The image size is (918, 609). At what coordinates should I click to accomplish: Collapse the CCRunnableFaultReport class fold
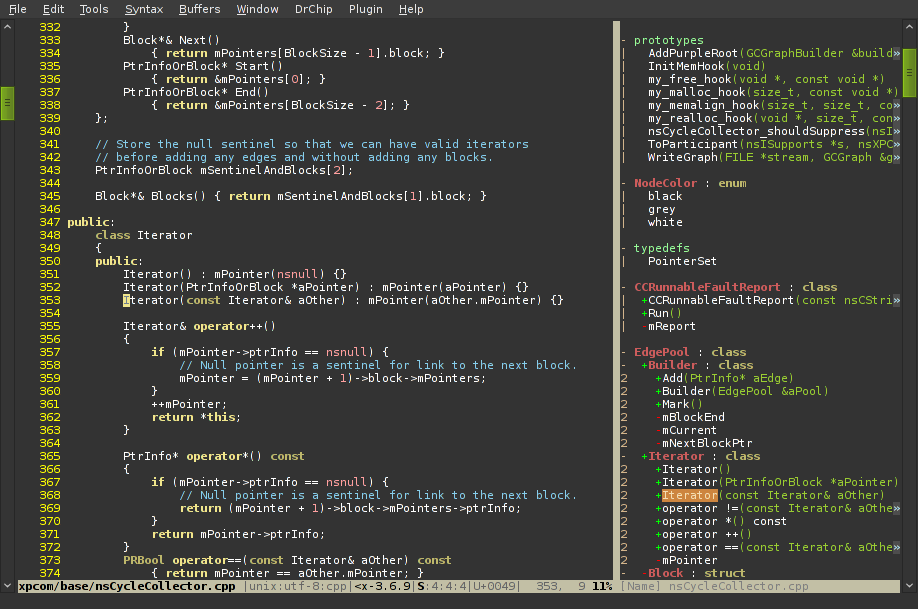point(624,287)
